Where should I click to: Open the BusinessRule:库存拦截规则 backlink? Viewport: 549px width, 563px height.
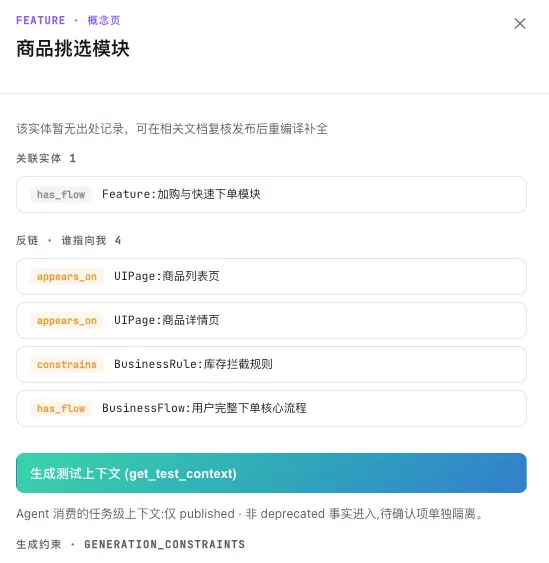(x=271, y=364)
